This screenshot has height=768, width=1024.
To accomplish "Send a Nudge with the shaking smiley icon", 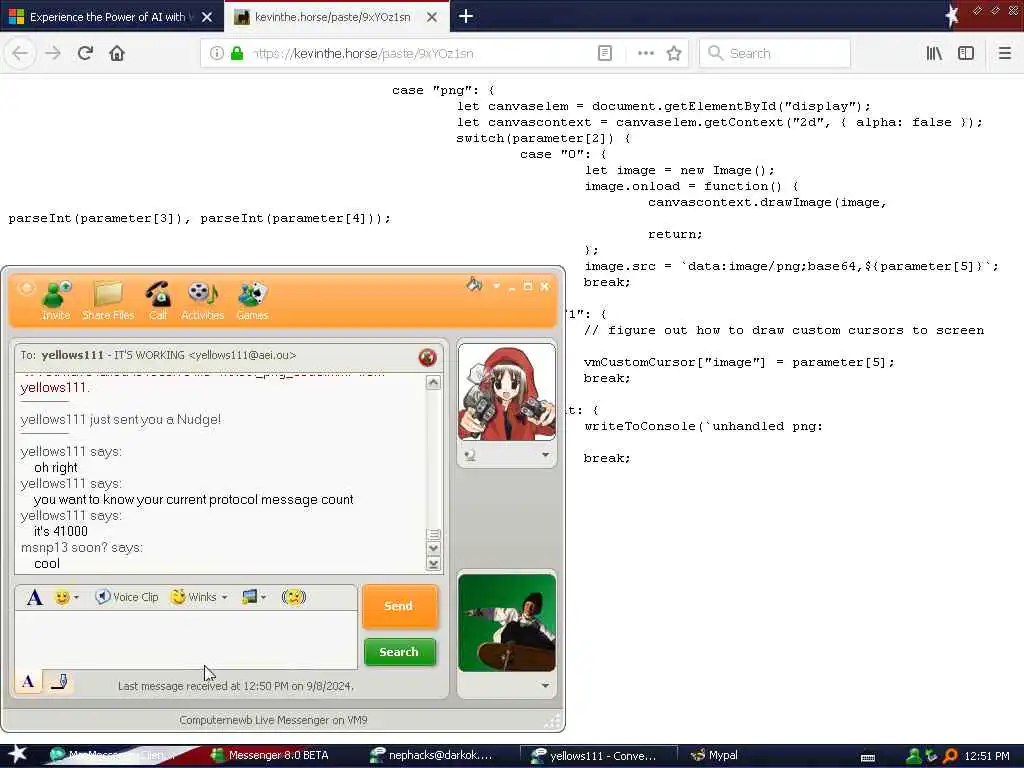I will click(294, 597).
